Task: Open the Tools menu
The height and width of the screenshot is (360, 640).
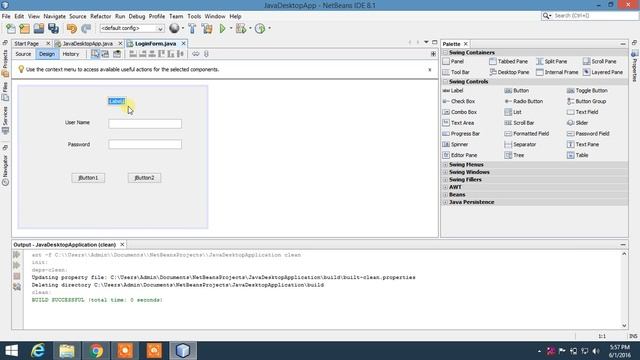Action: [194, 16]
